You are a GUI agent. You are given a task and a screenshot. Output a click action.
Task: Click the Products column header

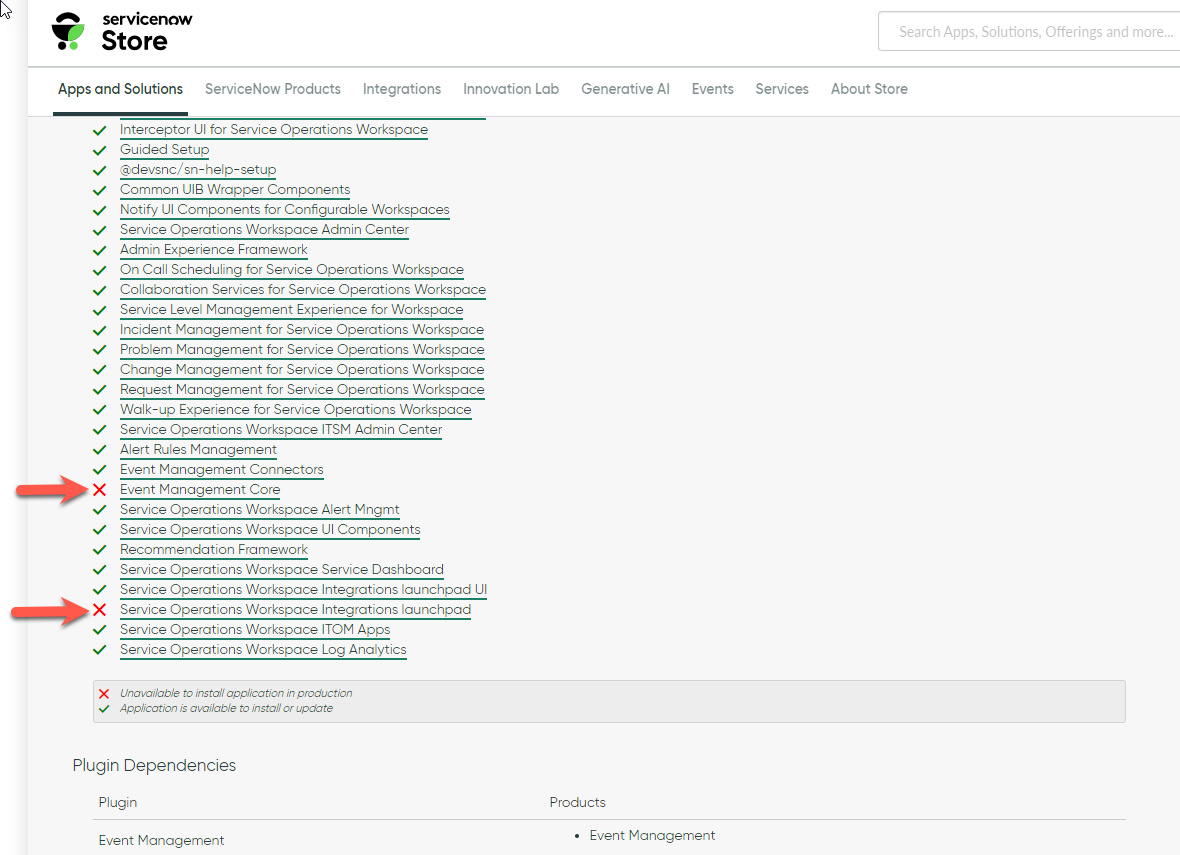click(577, 802)
